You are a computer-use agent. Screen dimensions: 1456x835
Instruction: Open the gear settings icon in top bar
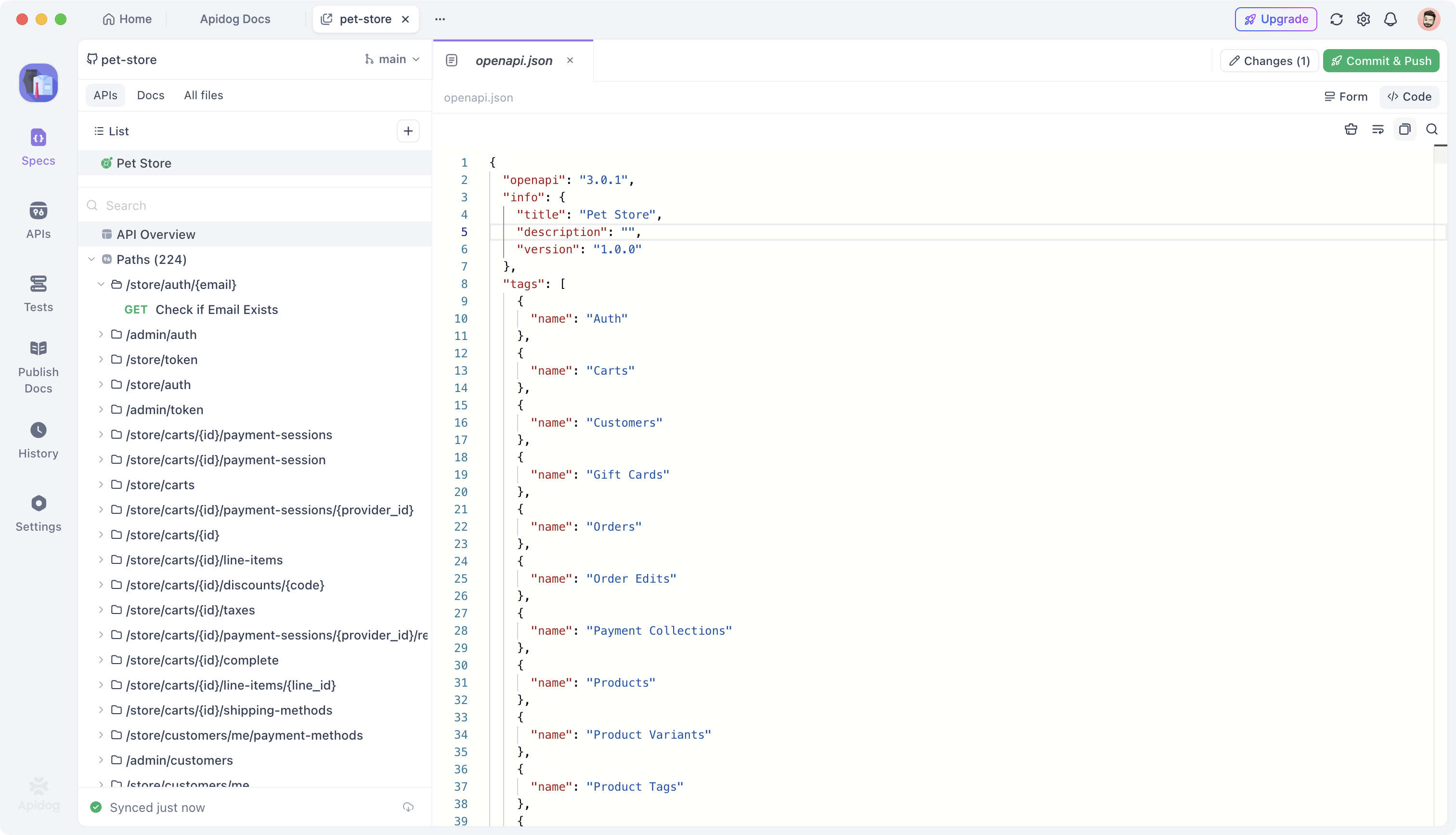click(1363, 19)
